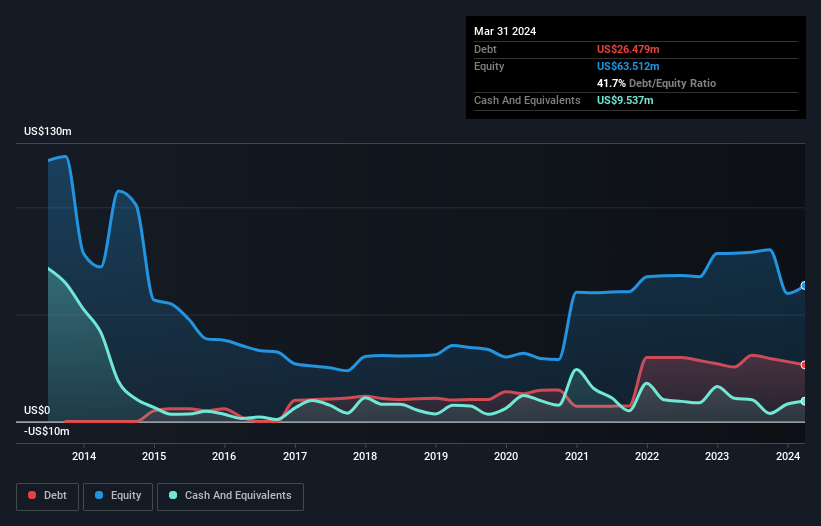821x526 pixels.
Task: Click the tooltip Equity row label
Action: click(x=489, y=66)
